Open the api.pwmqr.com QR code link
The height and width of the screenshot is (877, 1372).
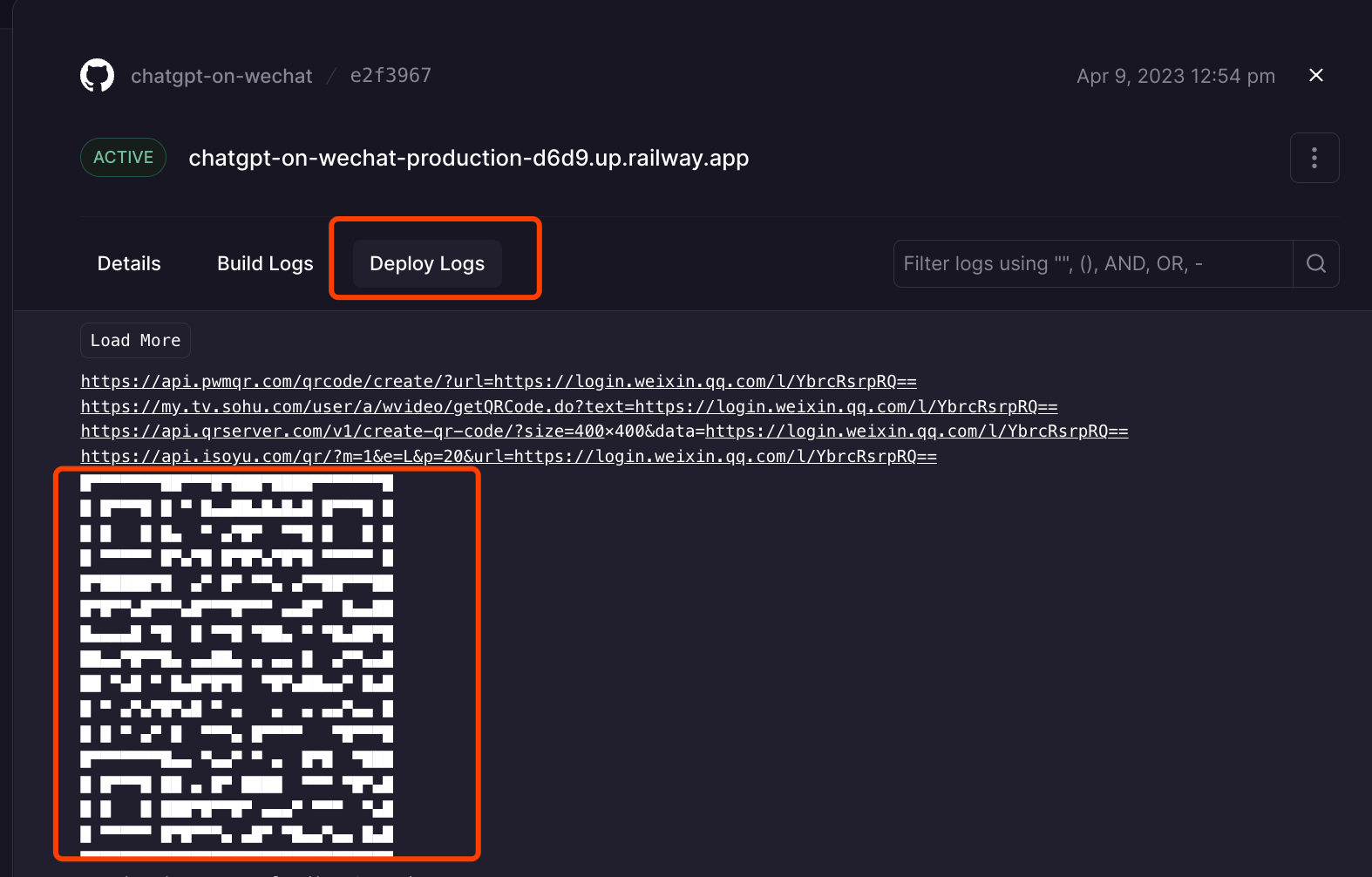click(x=499, y=382)
